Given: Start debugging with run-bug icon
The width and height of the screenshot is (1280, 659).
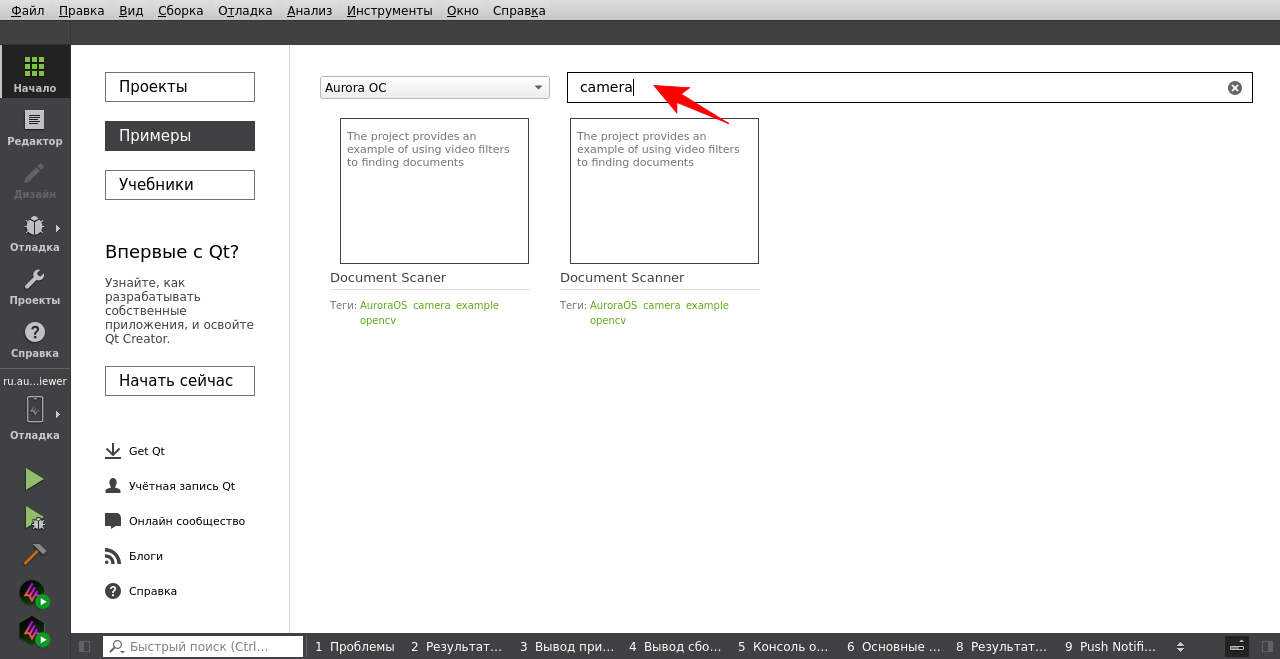Looking at the screenshot, I should pos(35,517).
